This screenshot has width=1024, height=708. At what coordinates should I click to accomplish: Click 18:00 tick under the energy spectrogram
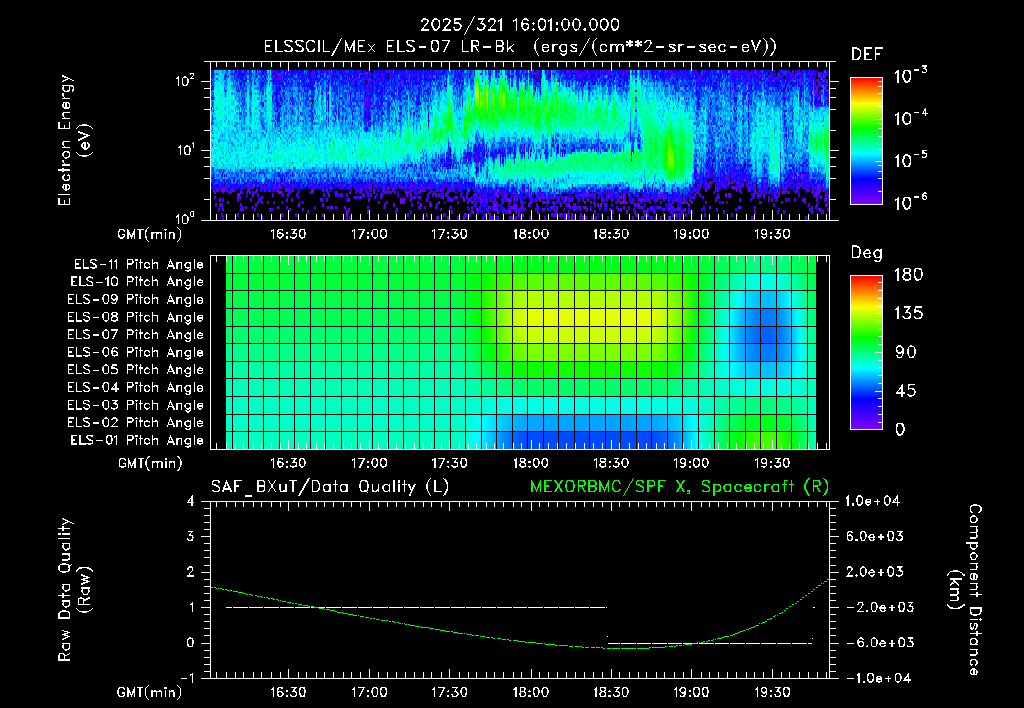[530, 234]
